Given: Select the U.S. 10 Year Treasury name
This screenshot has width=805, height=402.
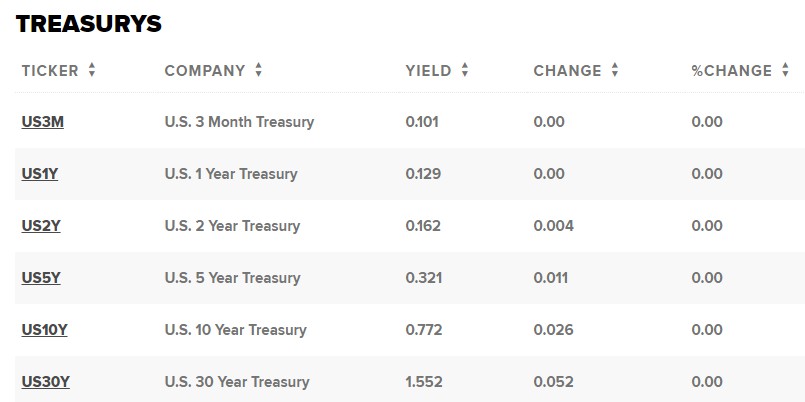Looking at the screenshot, I should click(x=235, y=330).
